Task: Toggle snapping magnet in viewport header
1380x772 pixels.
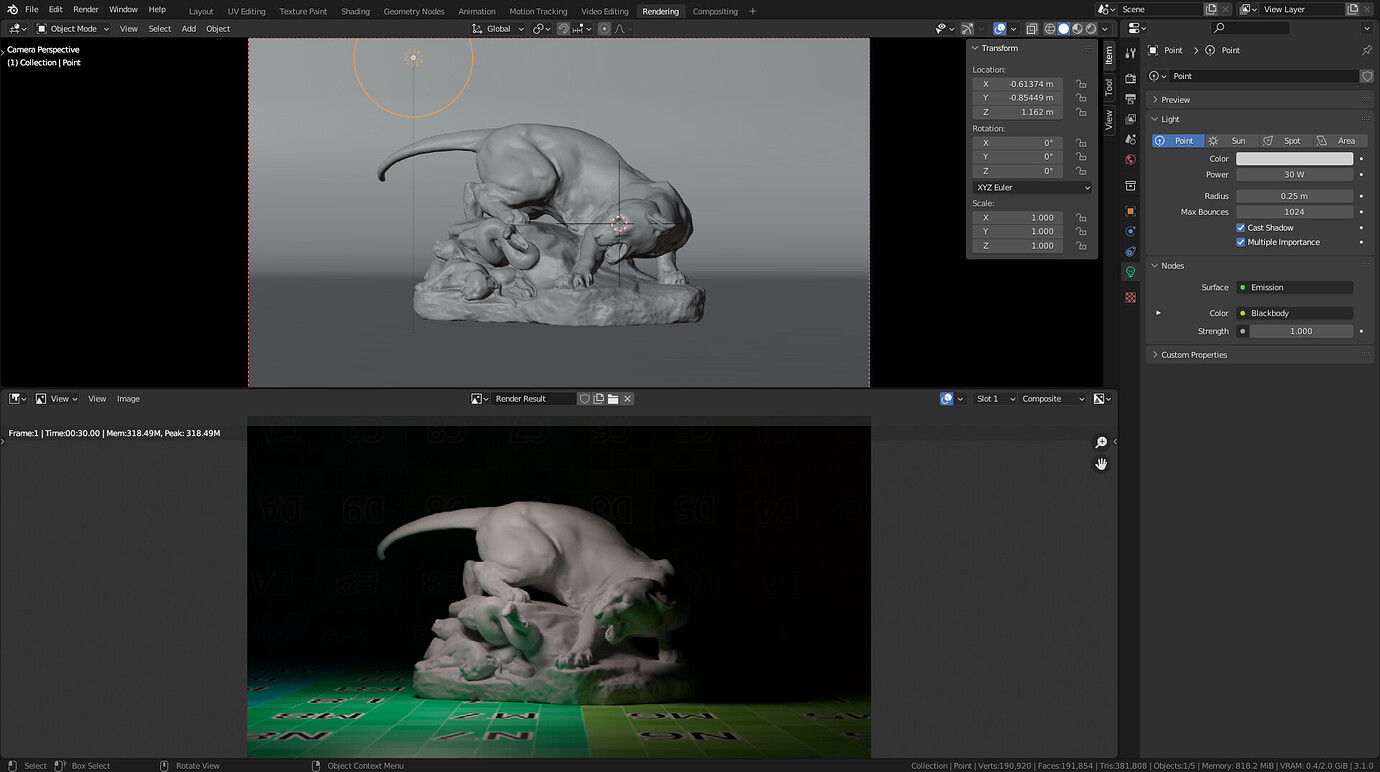Action: [563, 29]
